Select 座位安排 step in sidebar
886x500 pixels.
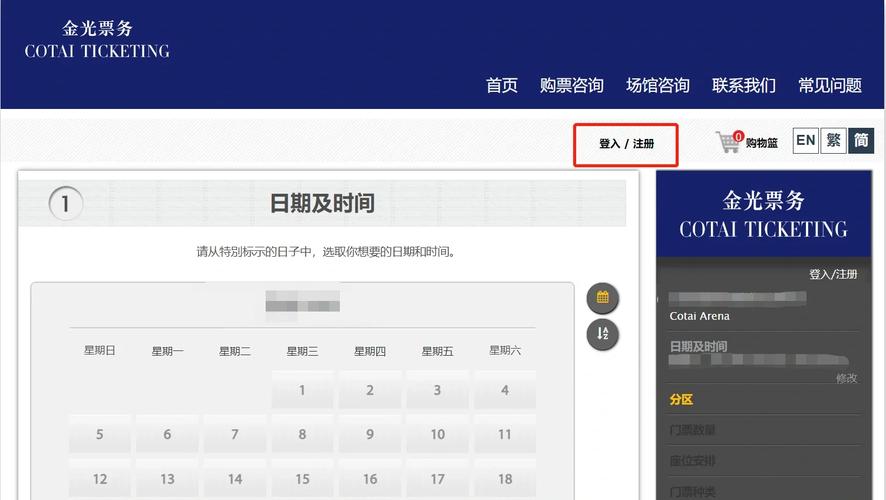(692, 460)
